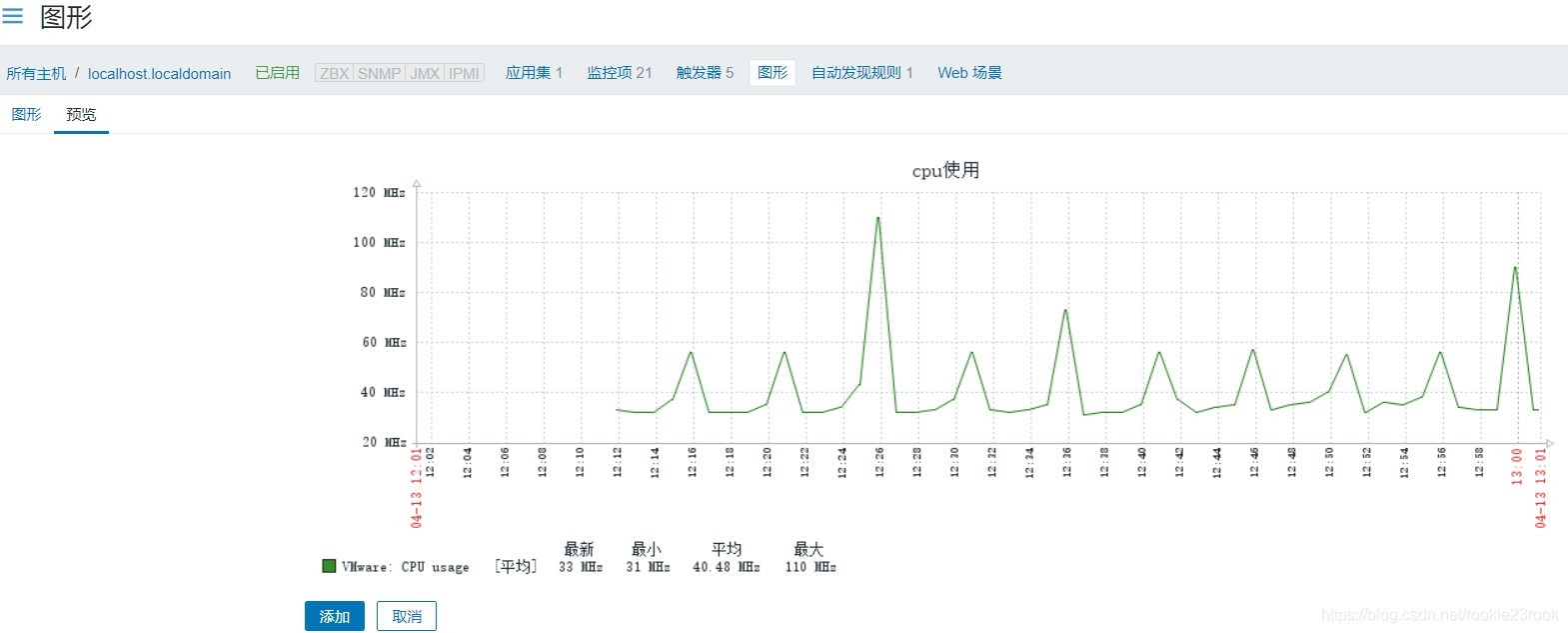
Task: Click the 04-13 13:01 end label
Action: [1540, 487]
